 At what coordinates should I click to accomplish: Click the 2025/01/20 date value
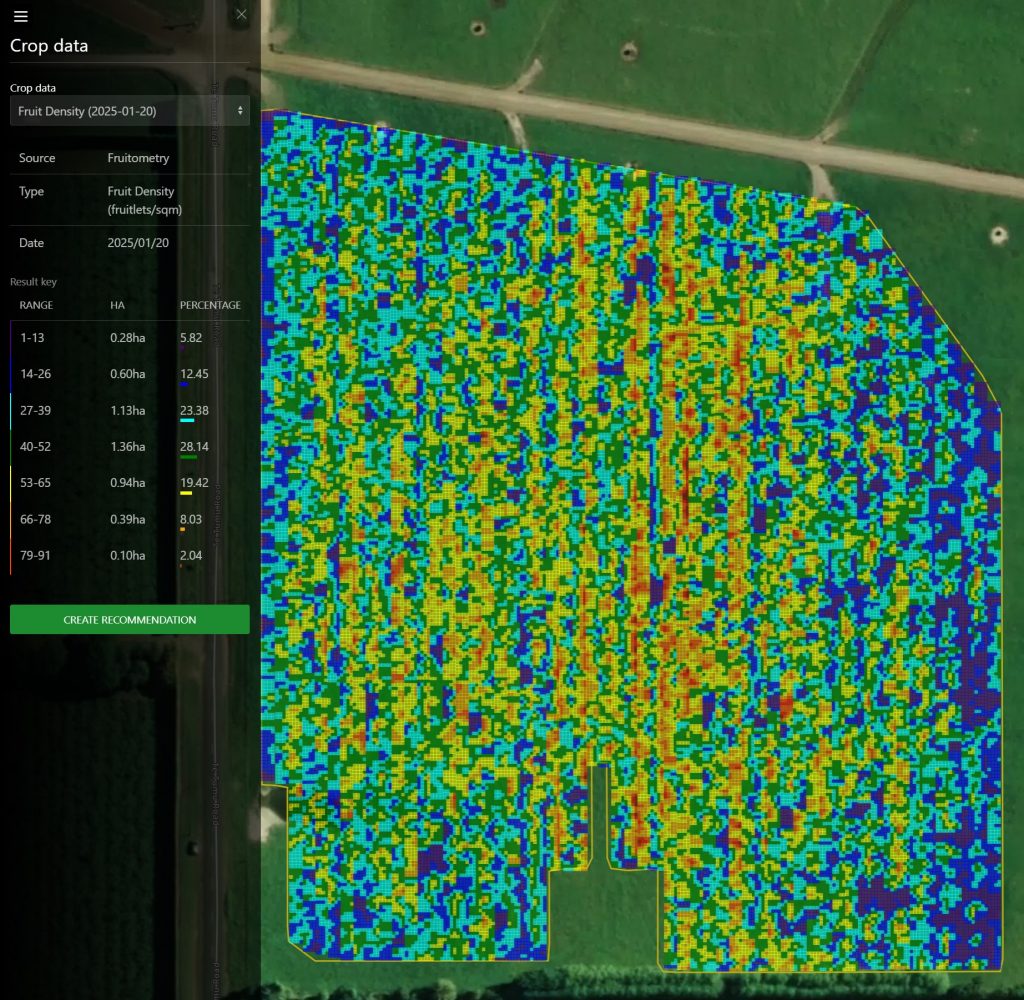(x=138, y=243)
